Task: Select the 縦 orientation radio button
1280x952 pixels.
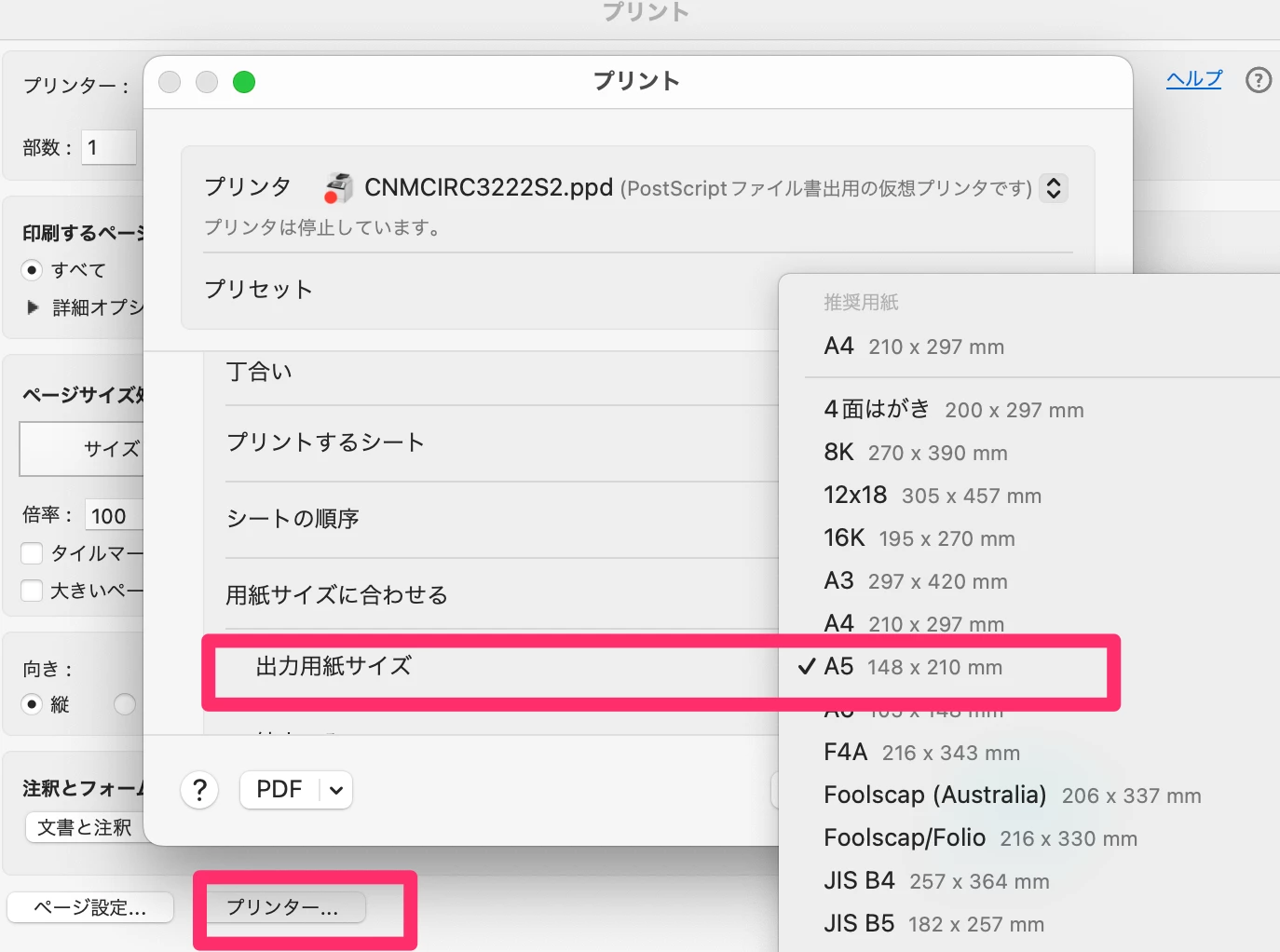Action: [32, 704]
